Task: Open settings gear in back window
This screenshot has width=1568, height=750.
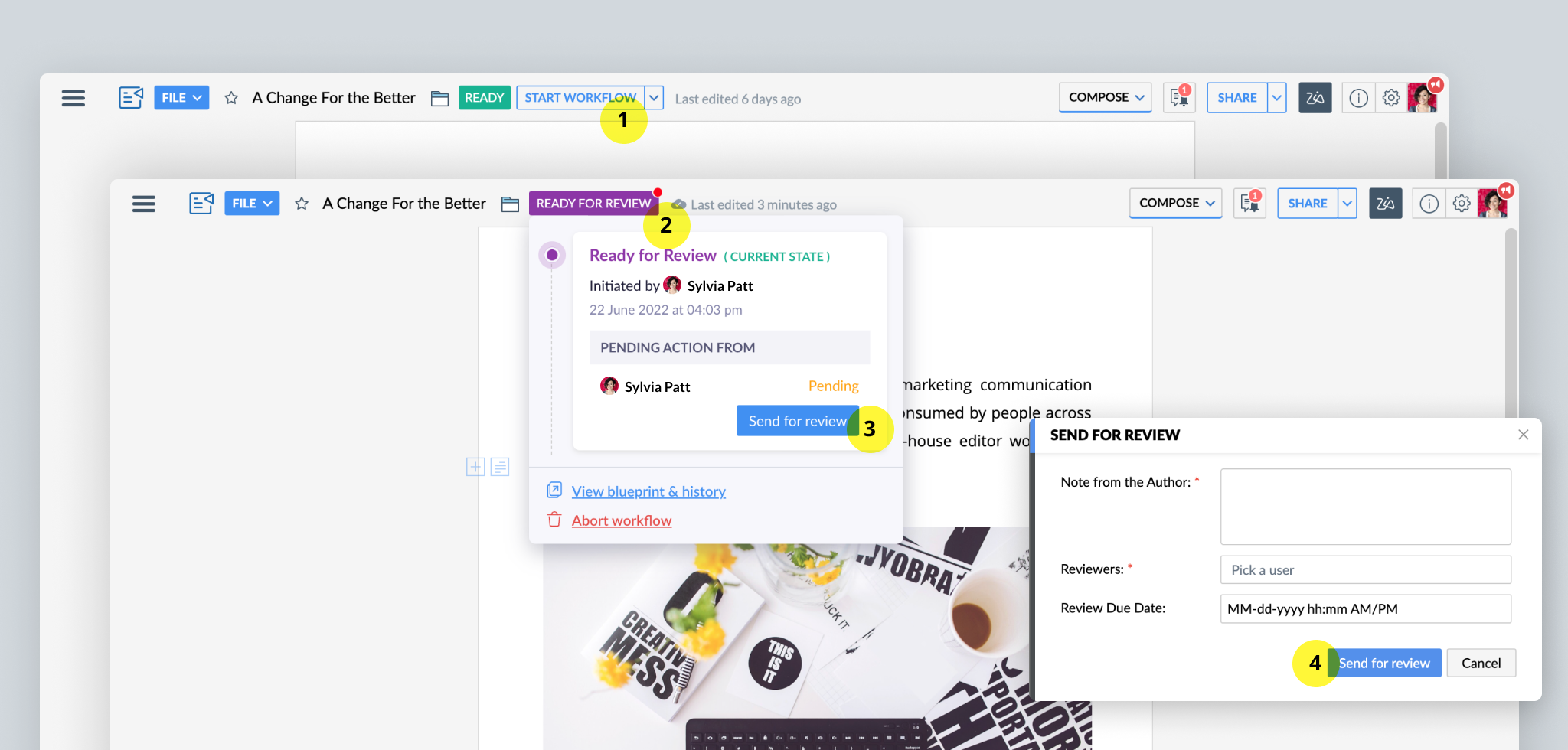Action: click(1391, 98)
